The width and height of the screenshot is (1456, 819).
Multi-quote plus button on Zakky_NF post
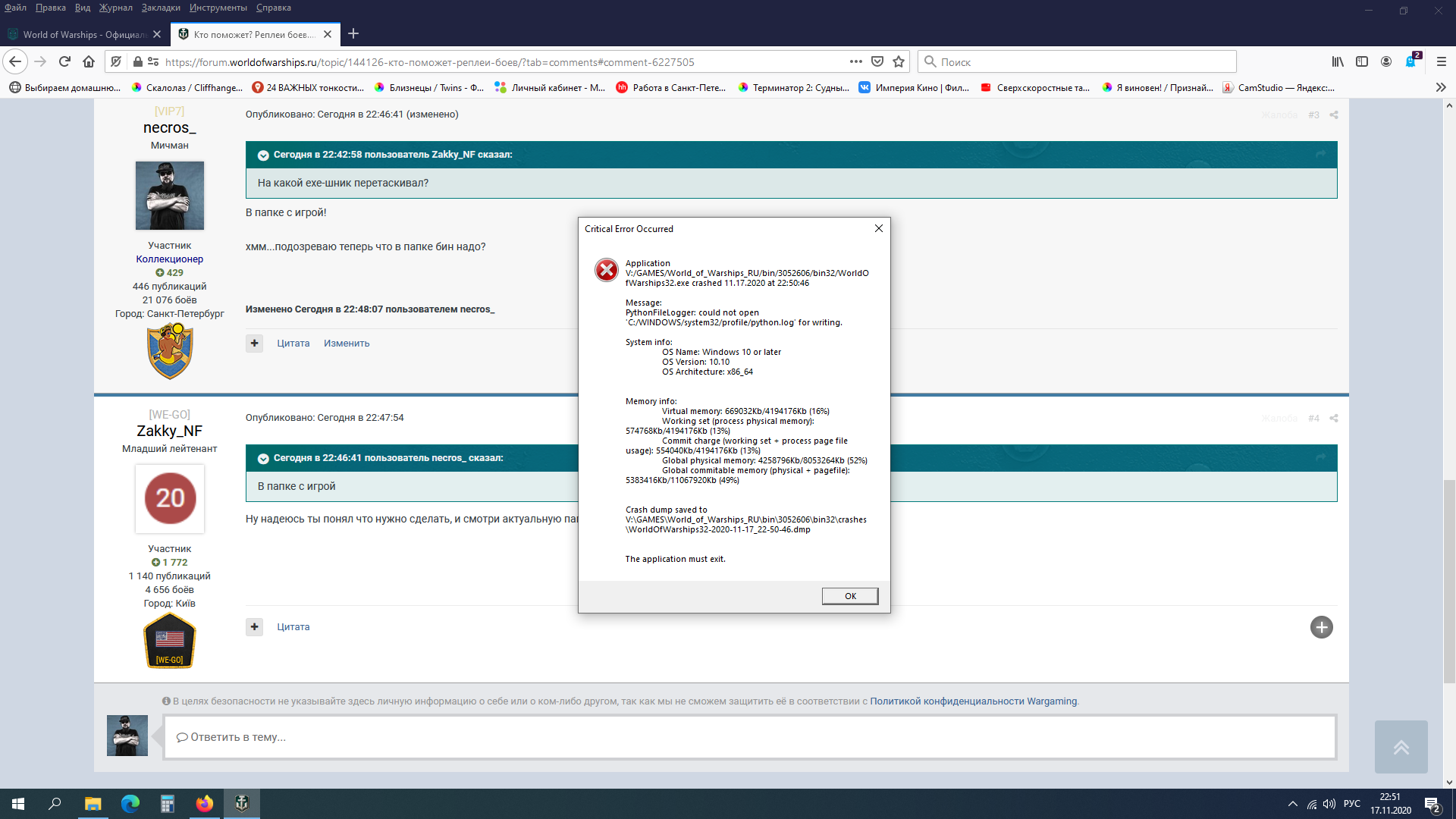pos(255,626)
